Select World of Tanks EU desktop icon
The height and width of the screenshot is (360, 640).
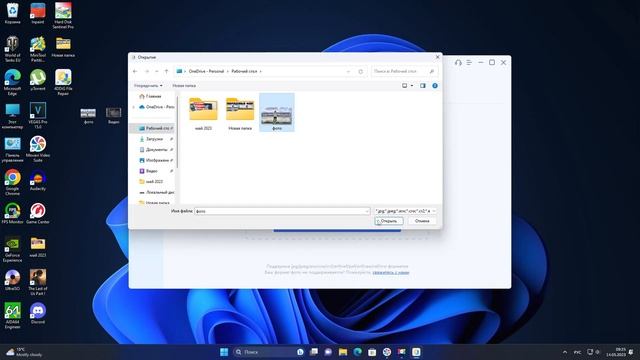13,49
